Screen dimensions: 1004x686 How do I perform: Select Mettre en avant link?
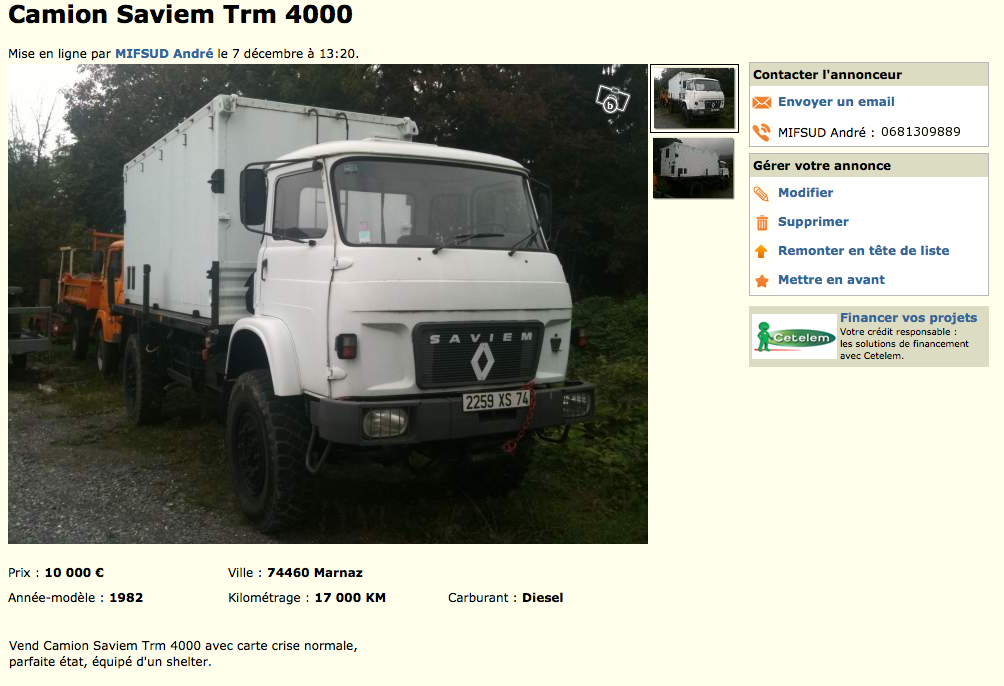click(x=831, y=279)
